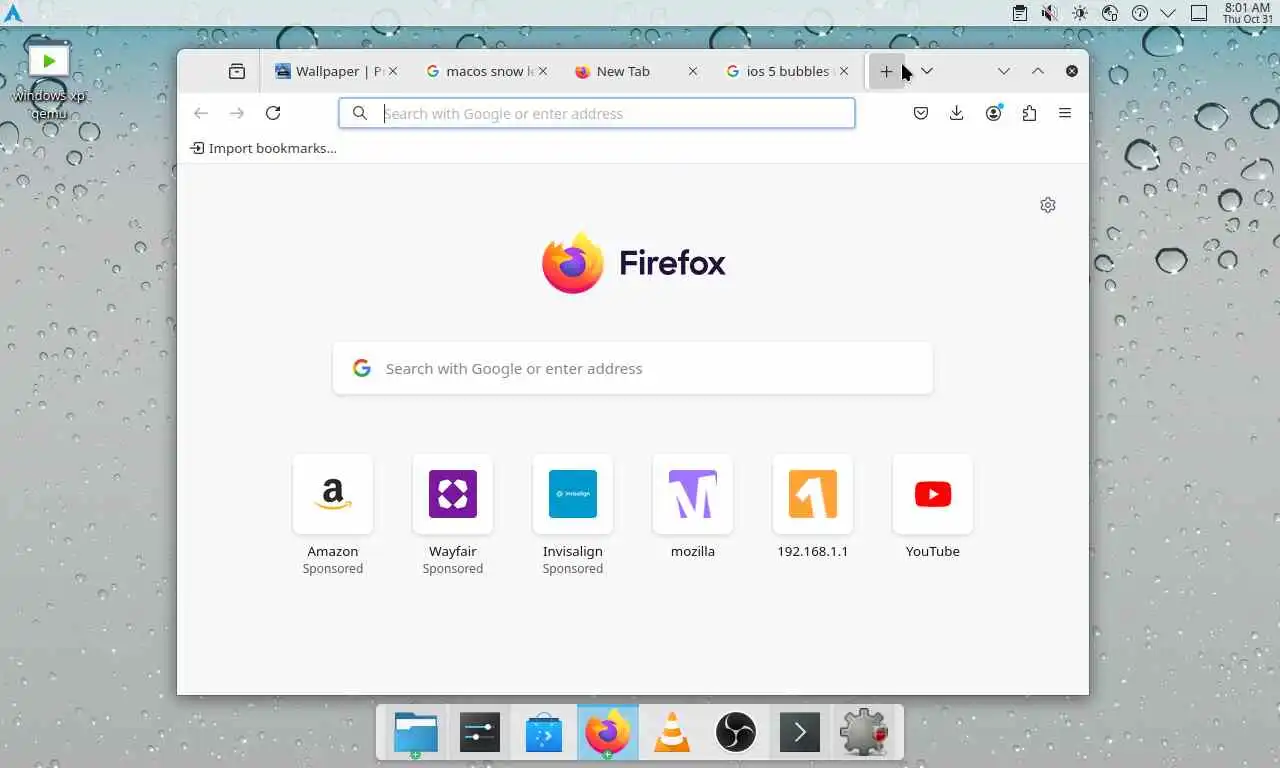Image resolution: width=1280 pixels, height=768 pixels.
Task: Open the Downloads panel
Action: [957, 113]
